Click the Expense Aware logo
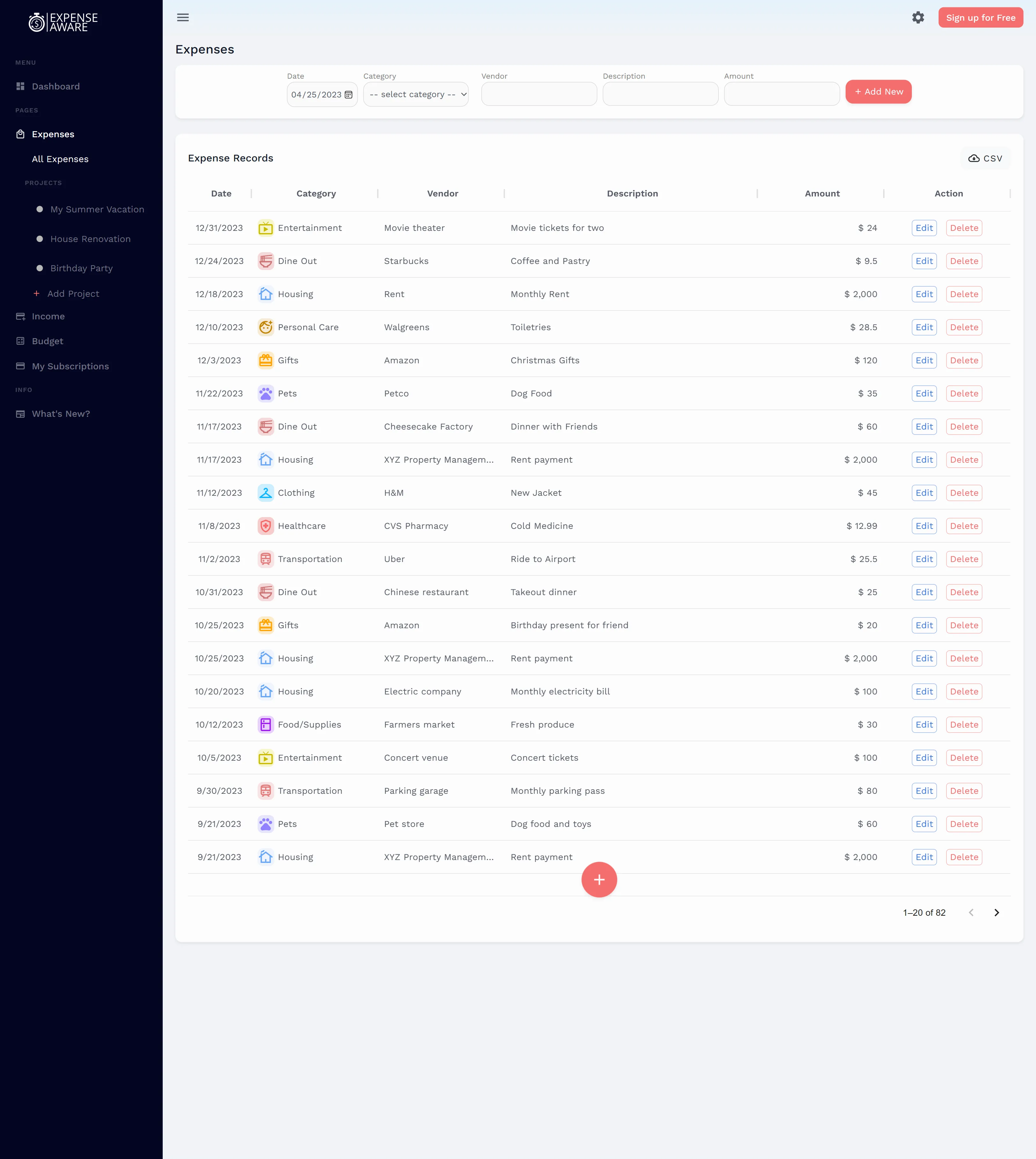Screen dimensions: 1036x1159 coord(63,22)
